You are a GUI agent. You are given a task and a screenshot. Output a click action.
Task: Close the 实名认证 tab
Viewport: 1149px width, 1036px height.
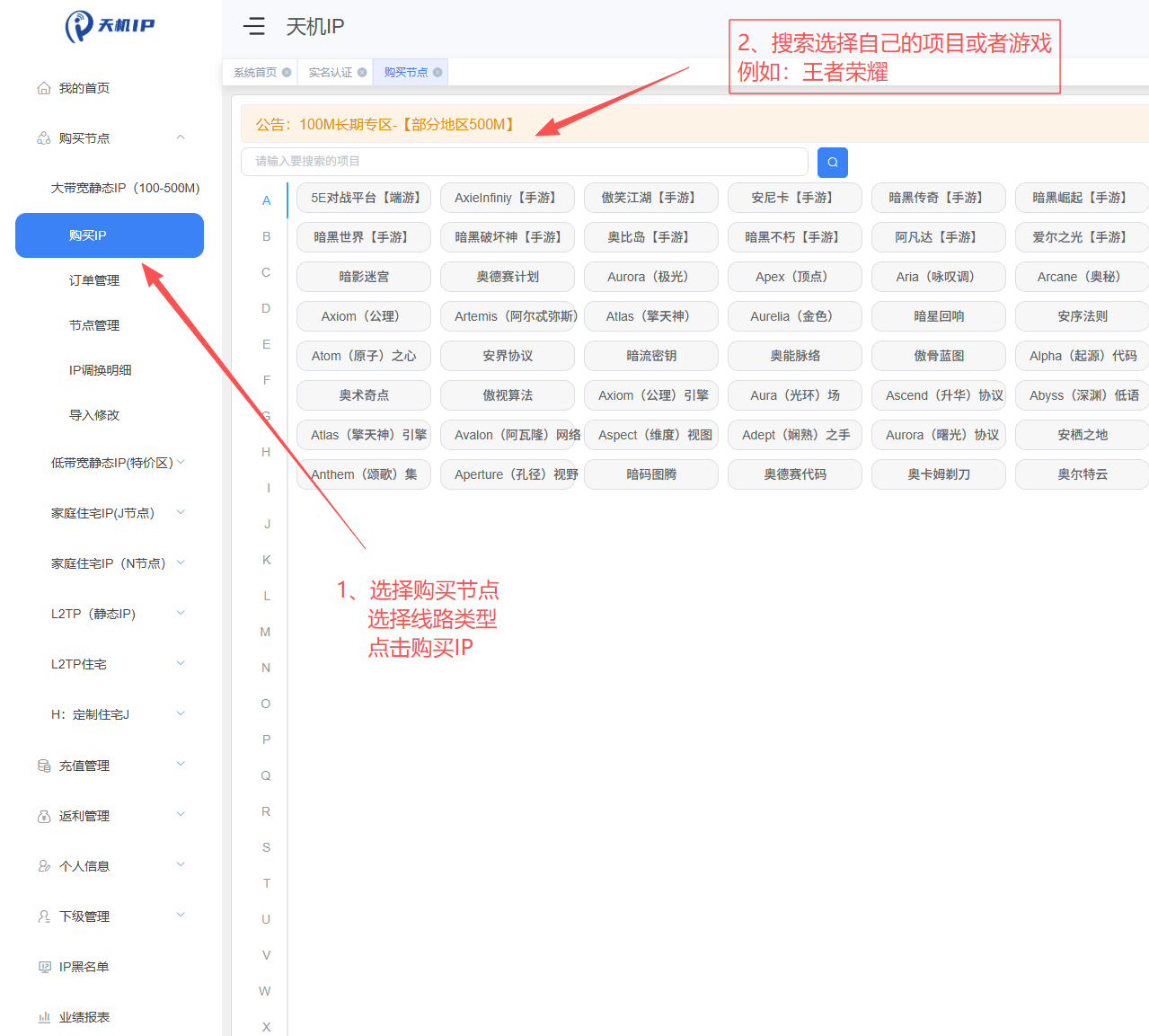coord(362,72)
